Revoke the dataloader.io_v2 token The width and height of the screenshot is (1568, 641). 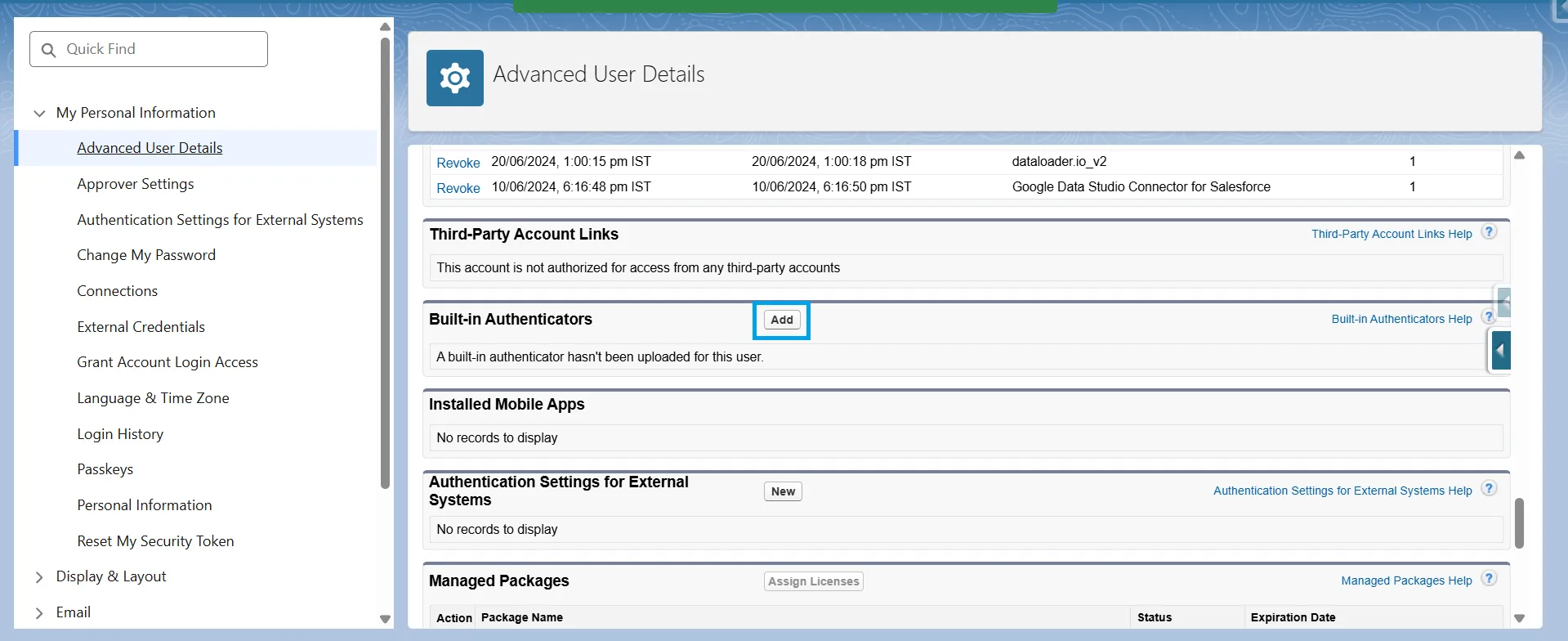pyautogui.click(x=458, y=163)
